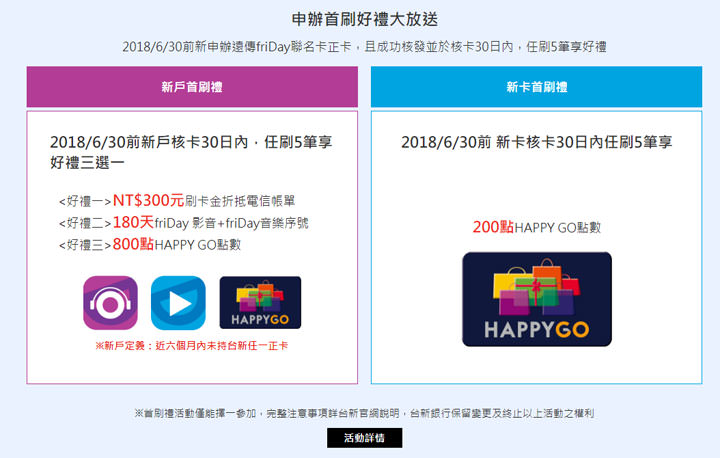Image resolution: width=720 pixels, height=458 pixels.
Task: Click the large HAPPY GO card image
Action: point(537,299)
